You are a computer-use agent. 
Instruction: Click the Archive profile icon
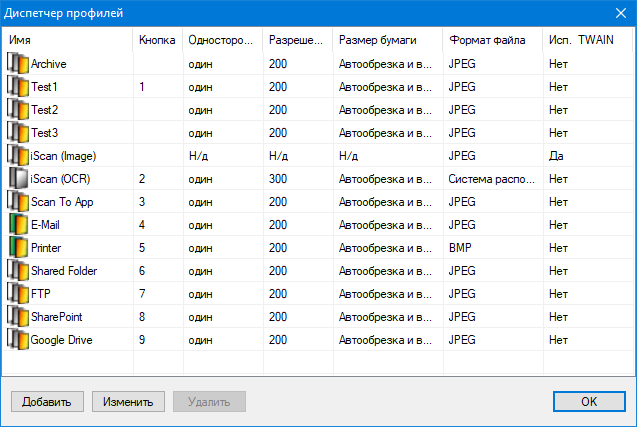coord(18,63)
